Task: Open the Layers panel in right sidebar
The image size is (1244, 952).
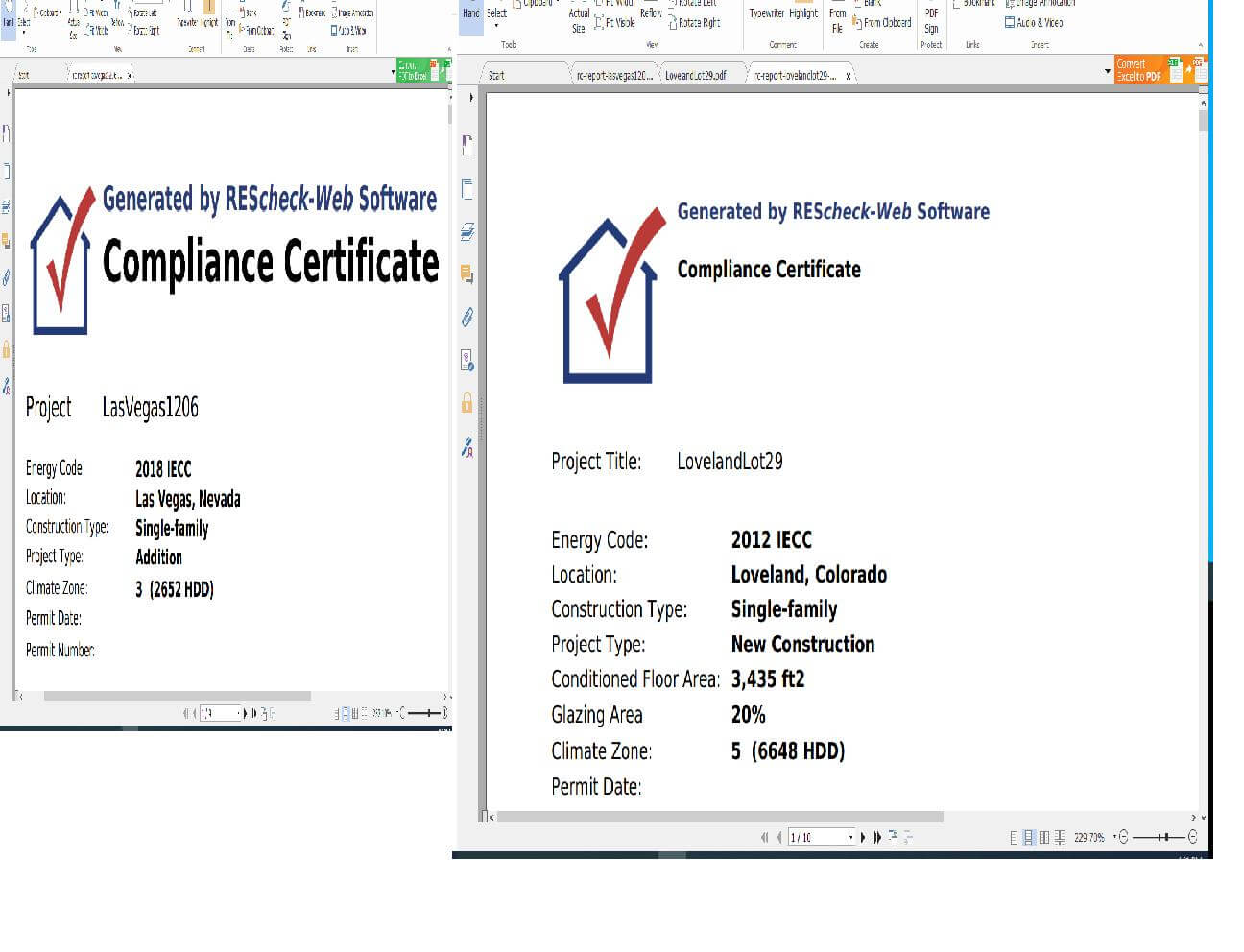Action: pos(467,231)
